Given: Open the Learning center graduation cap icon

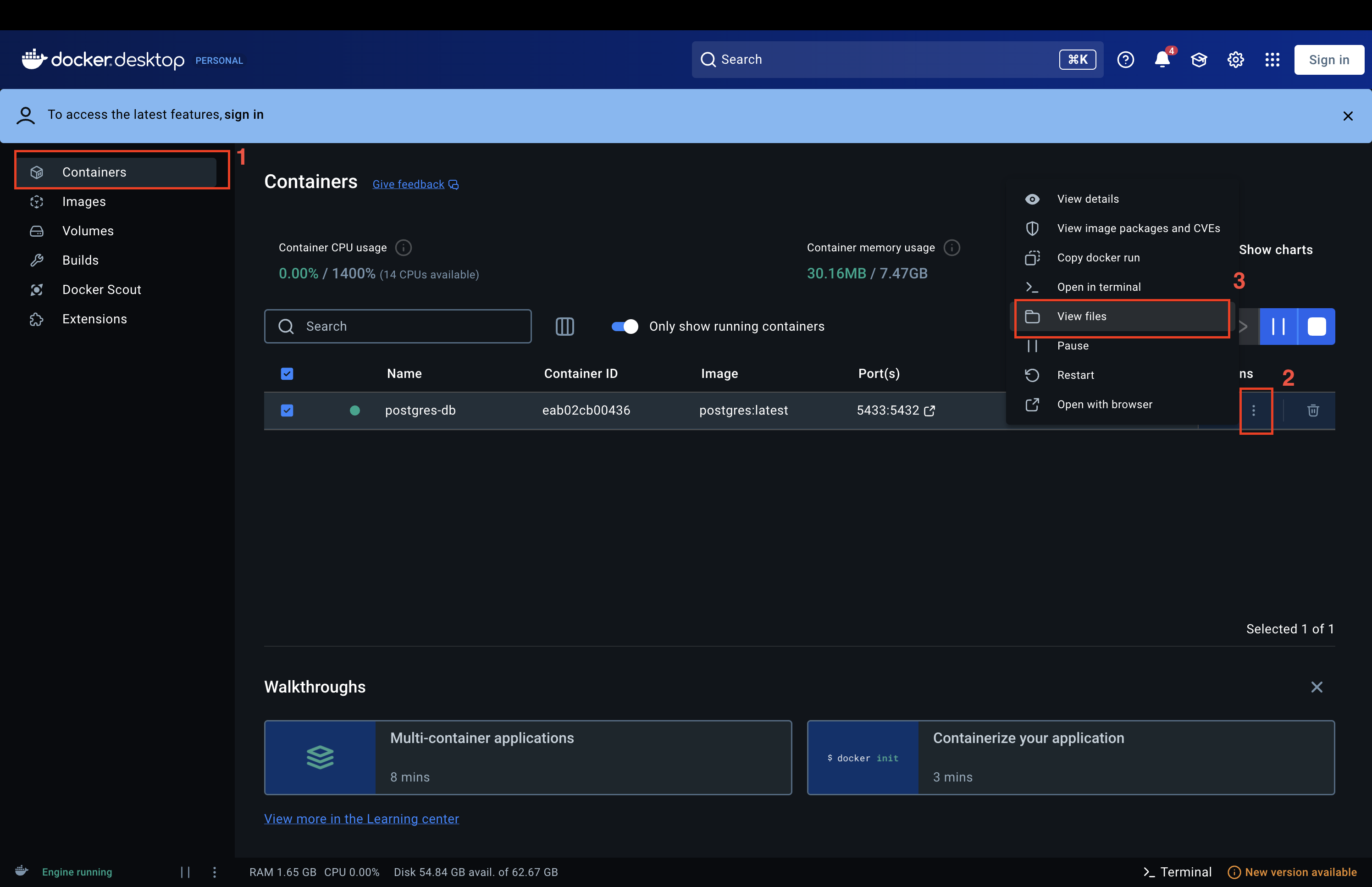Looking at the screenshot, I should tap(1199, 60).
